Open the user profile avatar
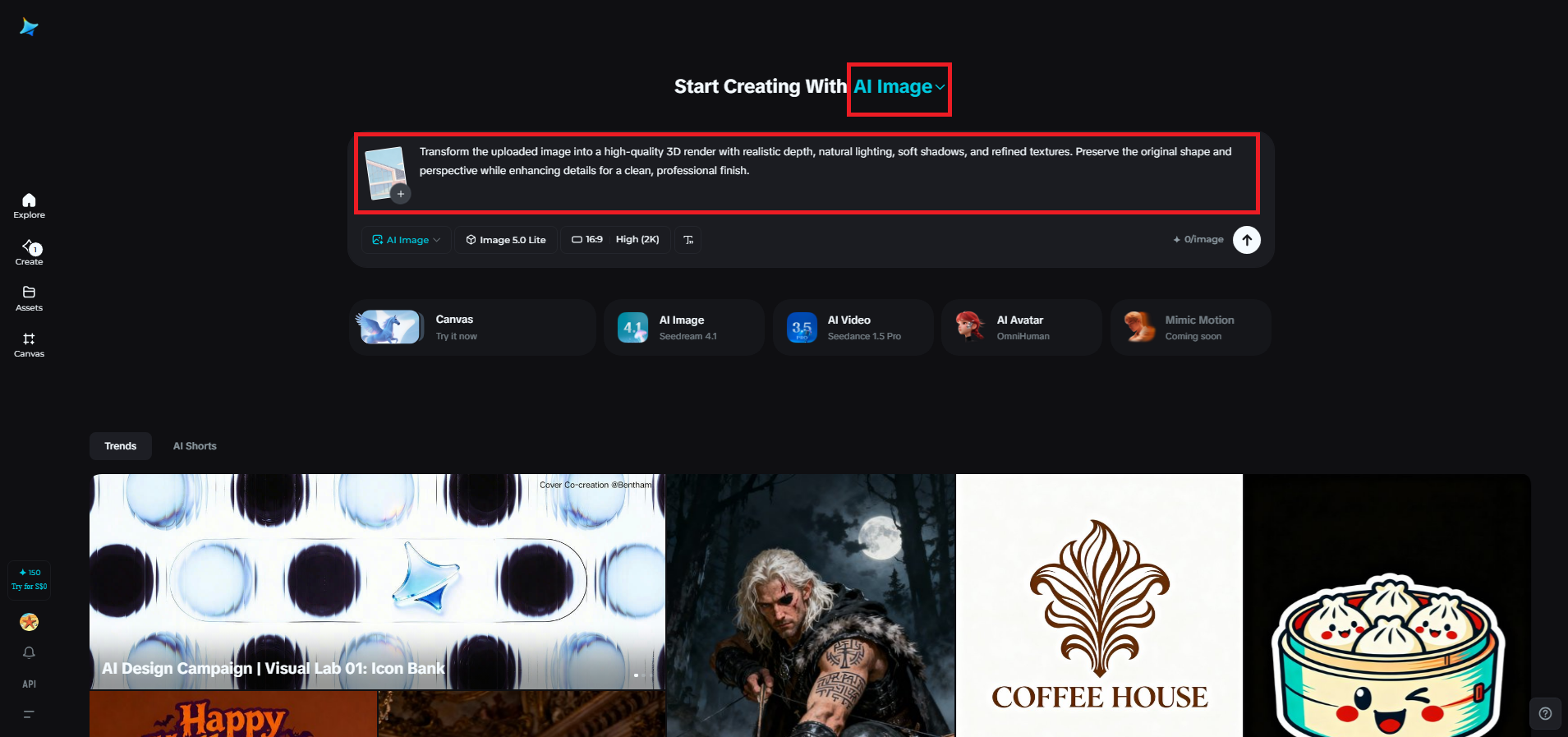This screenshot has height=737, width=1568. point(29,622)
